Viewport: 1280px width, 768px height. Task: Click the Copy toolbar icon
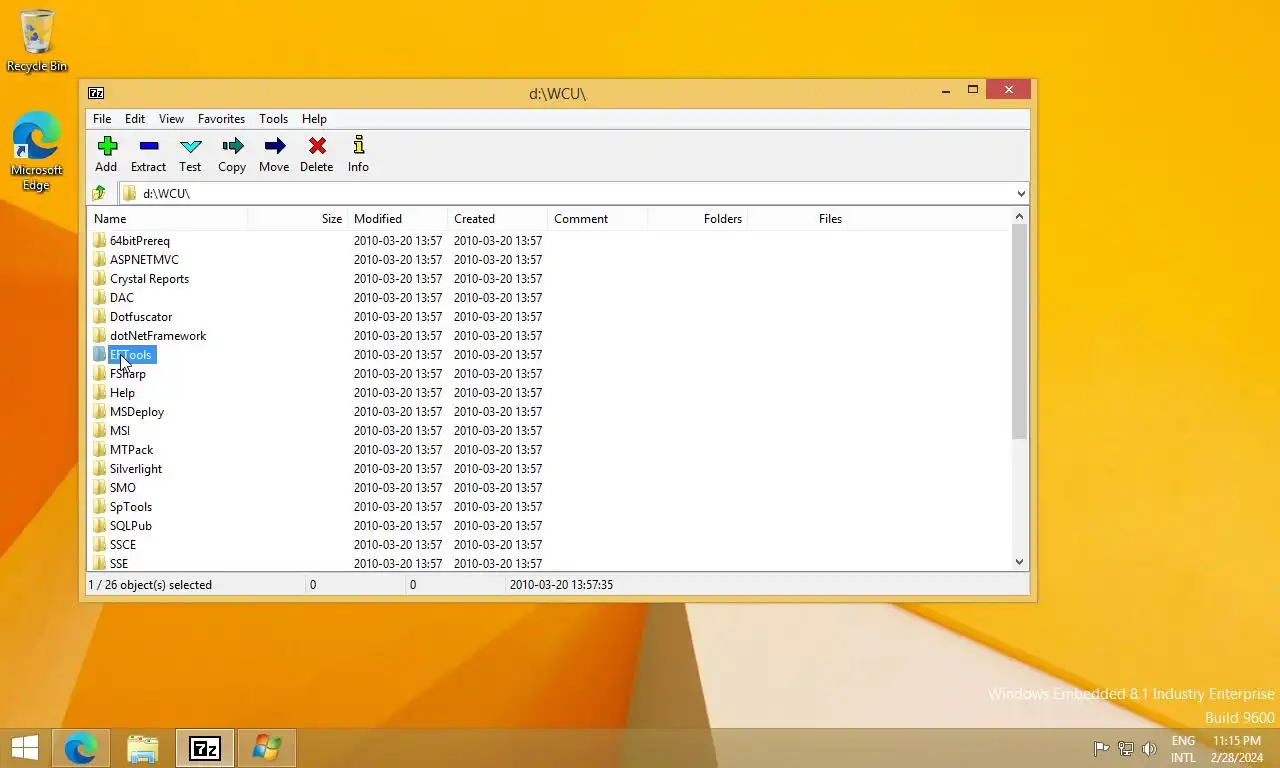click(x=232, y=146)
